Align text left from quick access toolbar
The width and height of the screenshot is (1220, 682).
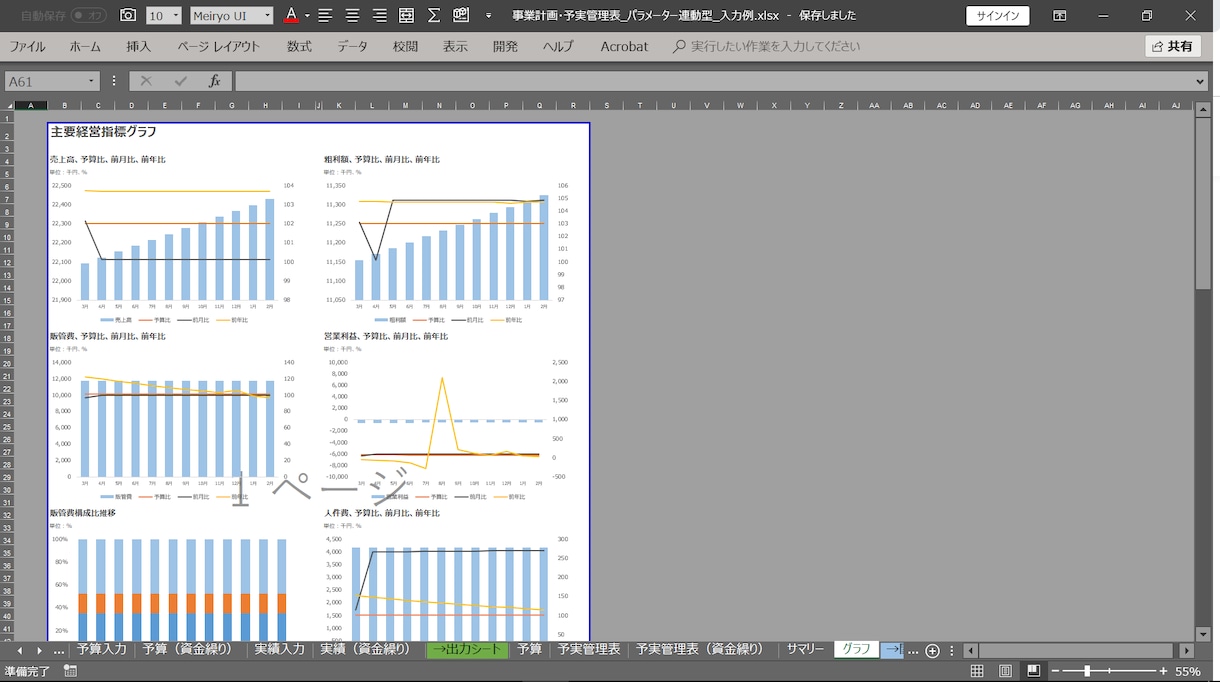(325, 15)
